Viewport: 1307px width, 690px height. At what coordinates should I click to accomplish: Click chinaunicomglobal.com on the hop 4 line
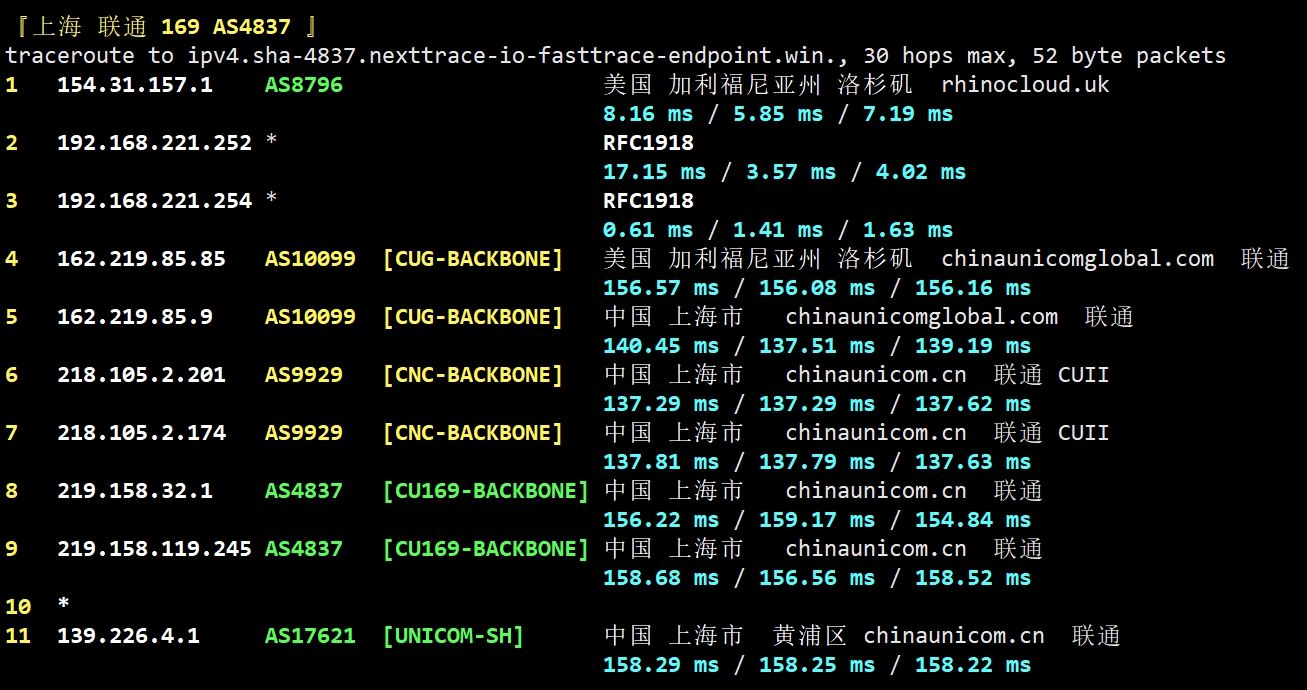point(1077,259)
